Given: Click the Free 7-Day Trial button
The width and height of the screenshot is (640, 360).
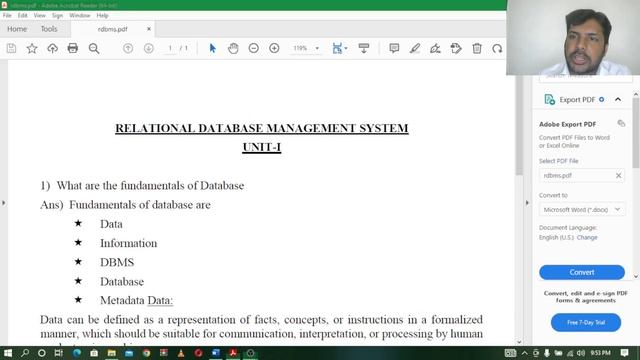Looking at the screenshot, I should 586,322.
